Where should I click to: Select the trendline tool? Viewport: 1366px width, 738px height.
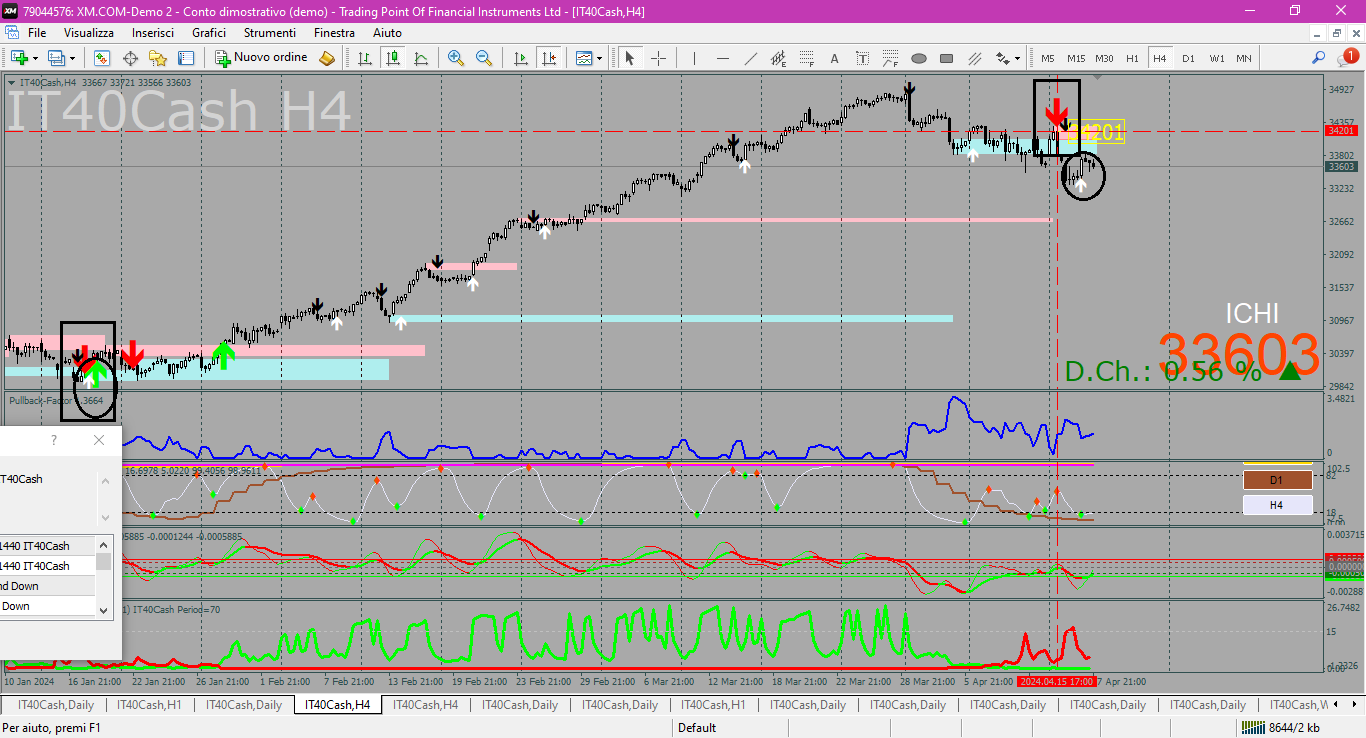[x=750, y=58]
